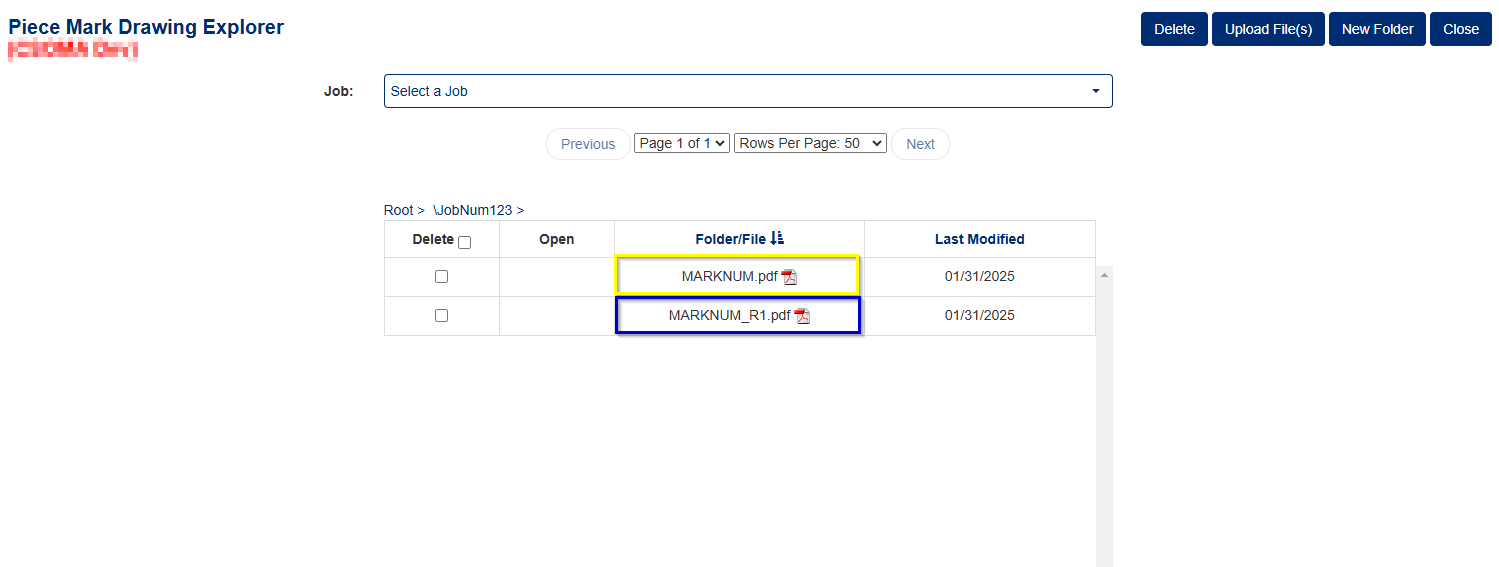This screenshot has width=1499, height=567.
Task: Click the Open column header
Action: click(x=556, y=239)
